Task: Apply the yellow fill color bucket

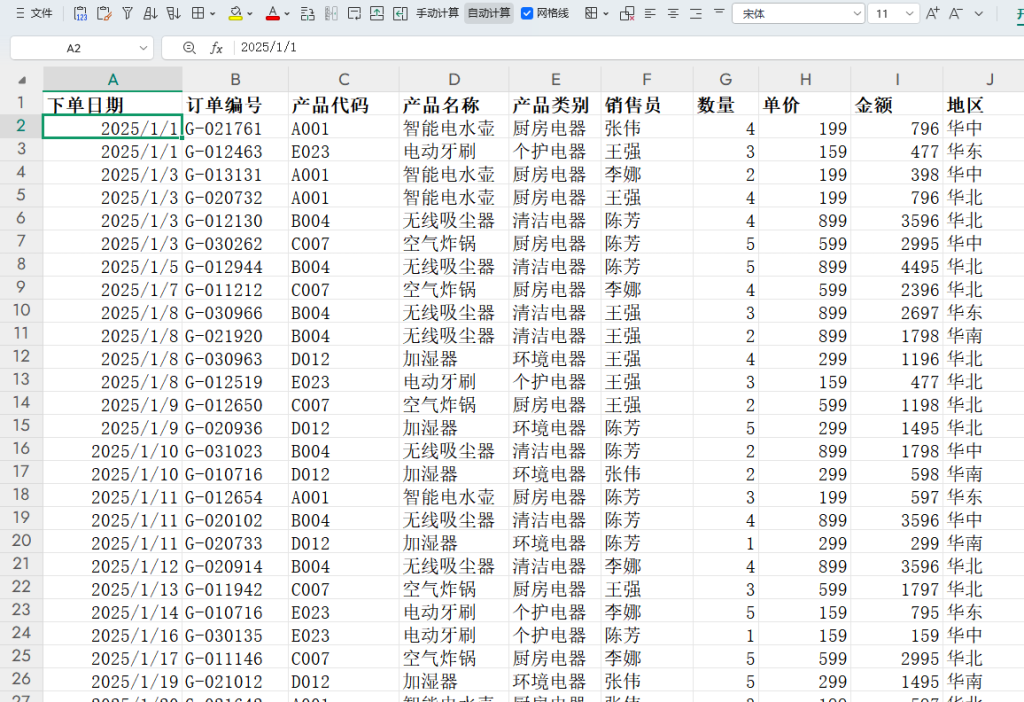Action: [235, 13]
